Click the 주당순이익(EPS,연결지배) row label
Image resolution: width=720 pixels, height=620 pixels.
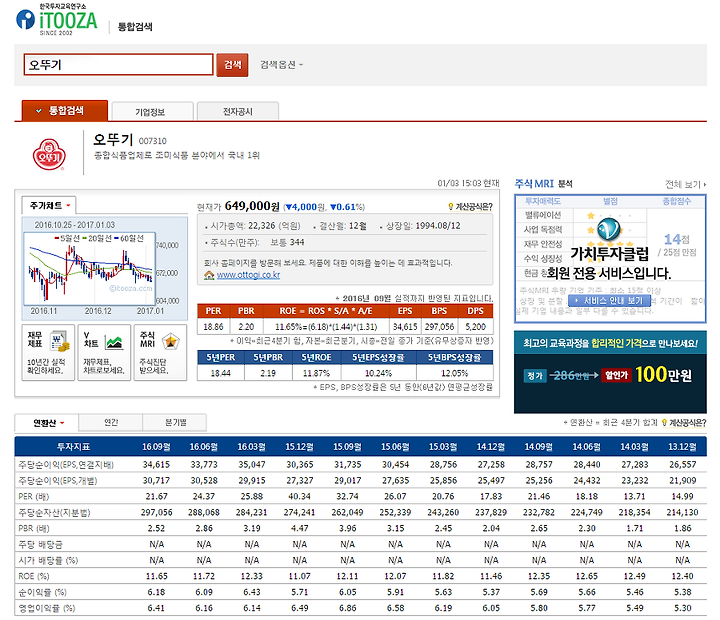coord(66,465)
